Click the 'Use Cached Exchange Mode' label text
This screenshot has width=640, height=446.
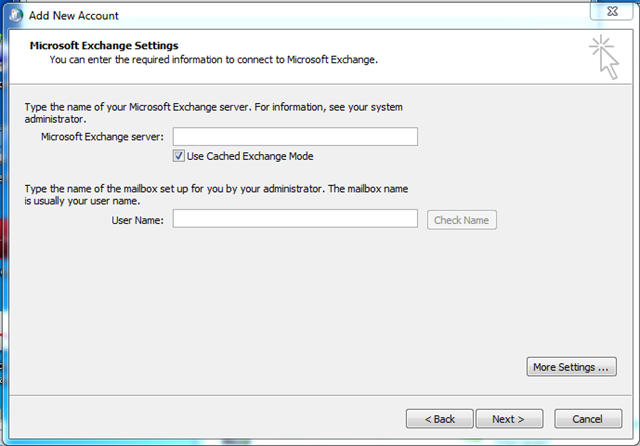pos(250,156)
